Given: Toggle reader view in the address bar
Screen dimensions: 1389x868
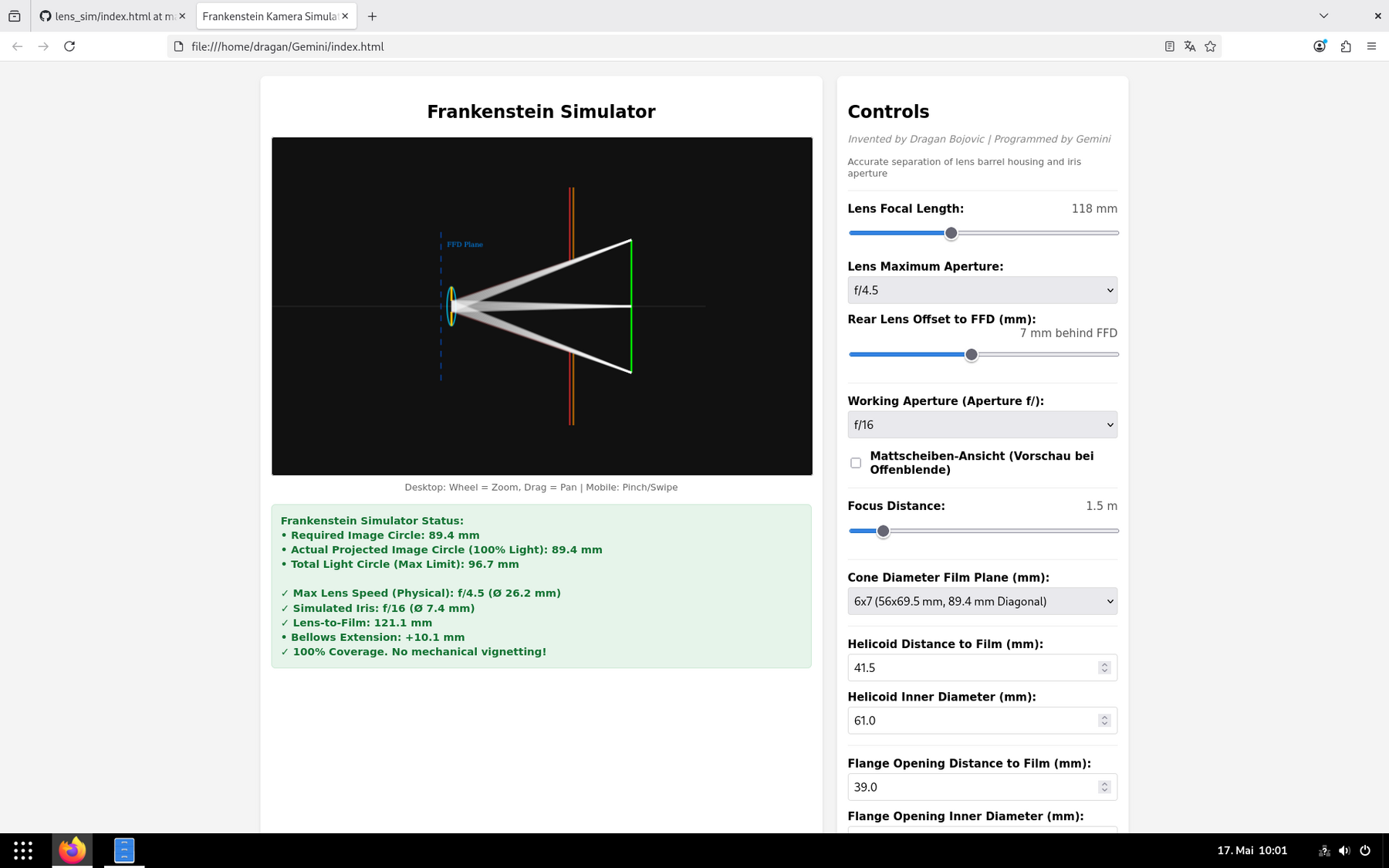Looking at the screenshot, I should pos(1169,46).
